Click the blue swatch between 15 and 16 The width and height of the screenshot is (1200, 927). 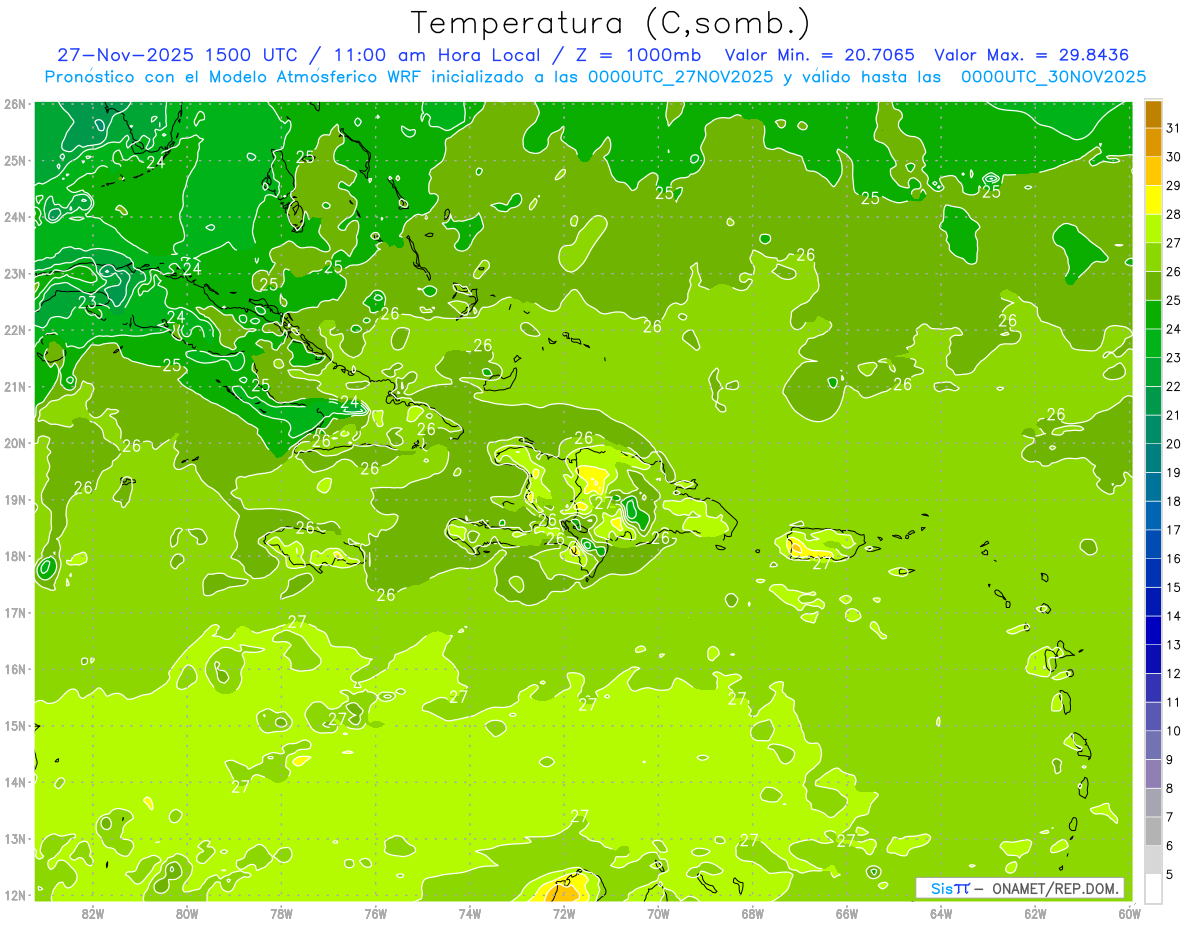[1154, 572]
